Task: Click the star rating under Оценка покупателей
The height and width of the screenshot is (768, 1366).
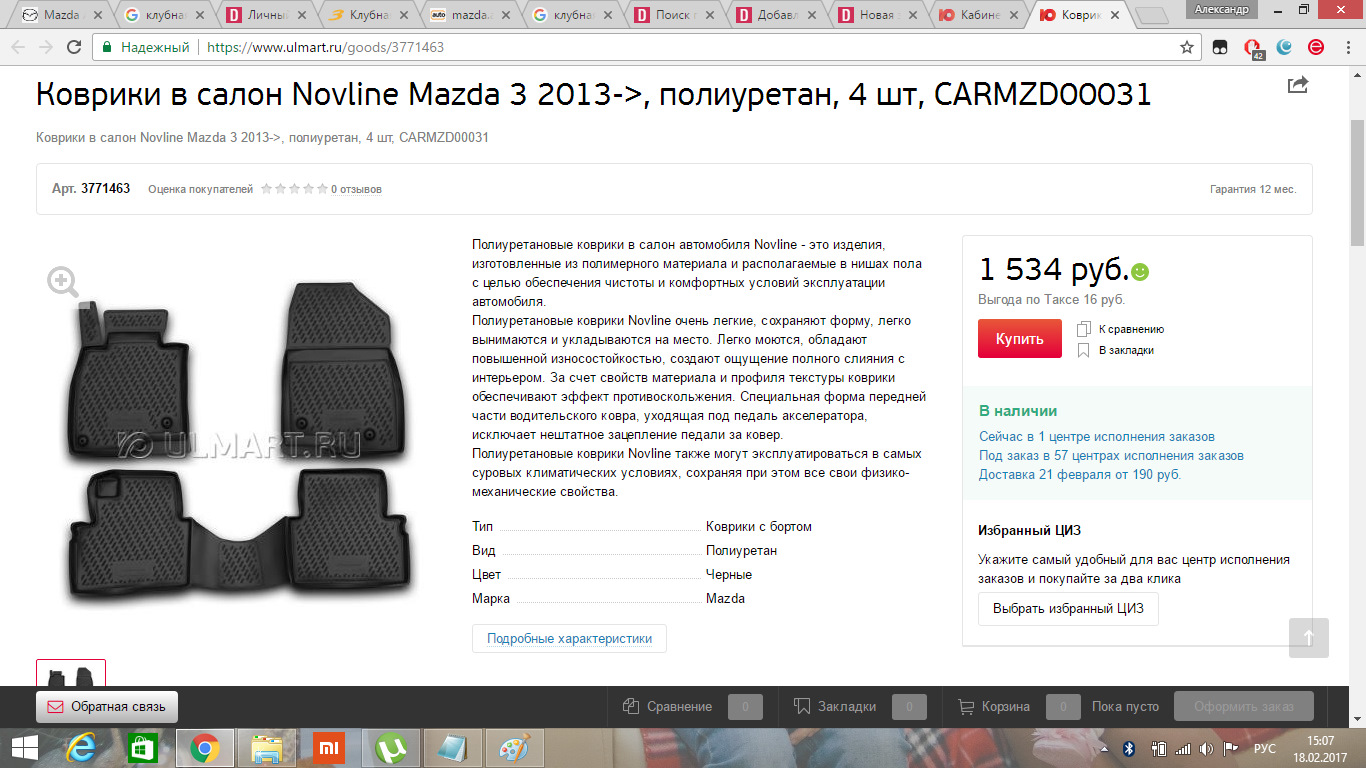Action: click(294, 189)
